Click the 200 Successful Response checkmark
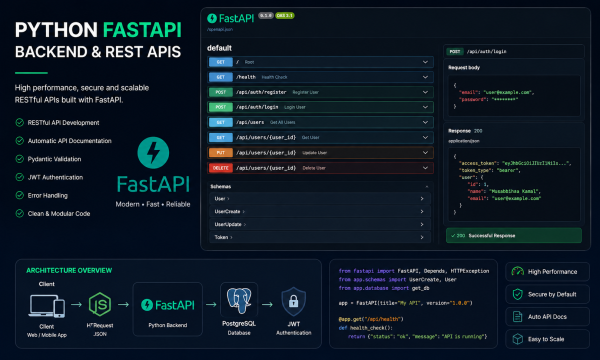Screen dimensions: 600x360 pyautogui.click(x=453, y=236)
